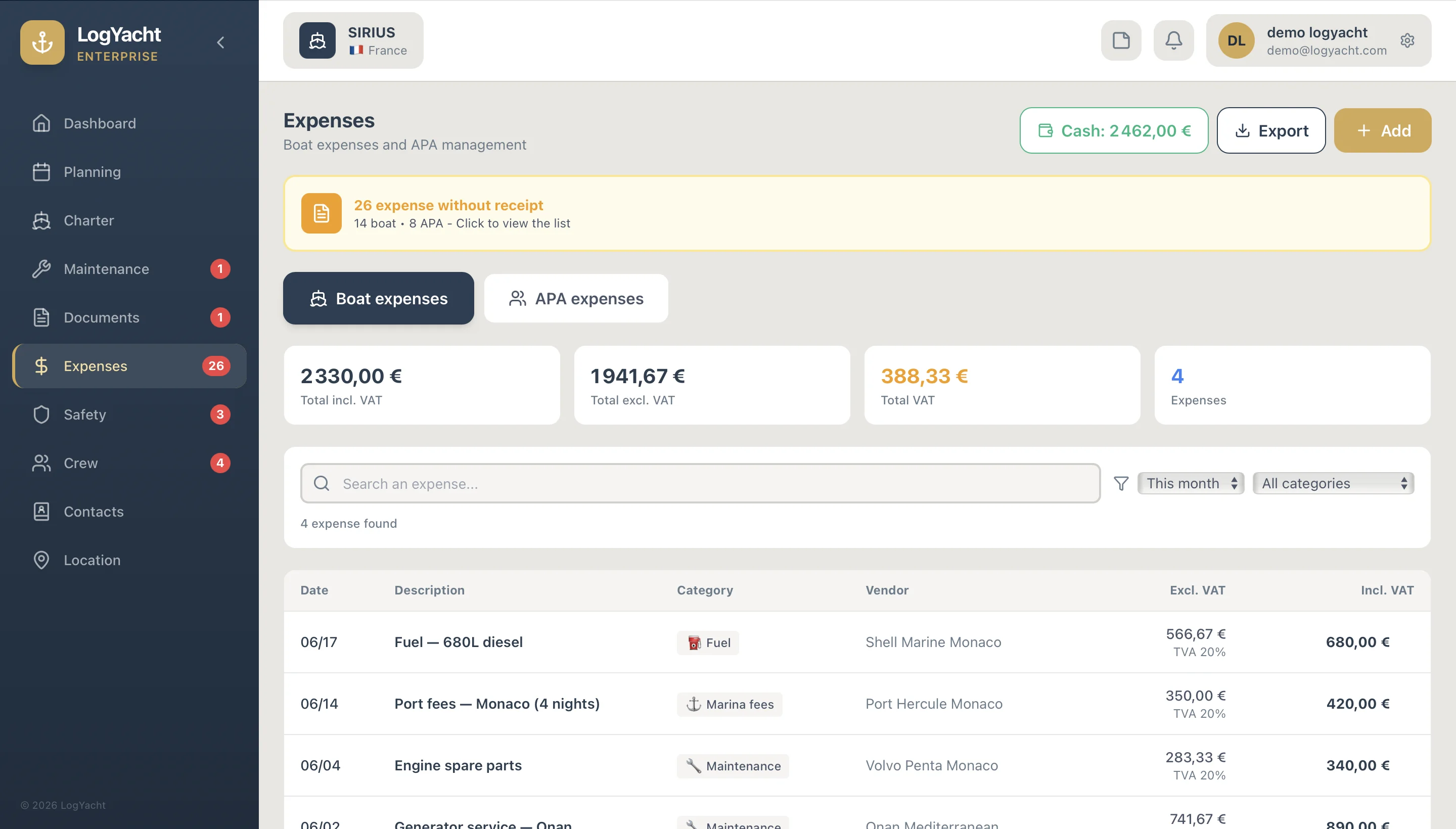Open the Port fees — Monaco (4 nights) expense

857,704
